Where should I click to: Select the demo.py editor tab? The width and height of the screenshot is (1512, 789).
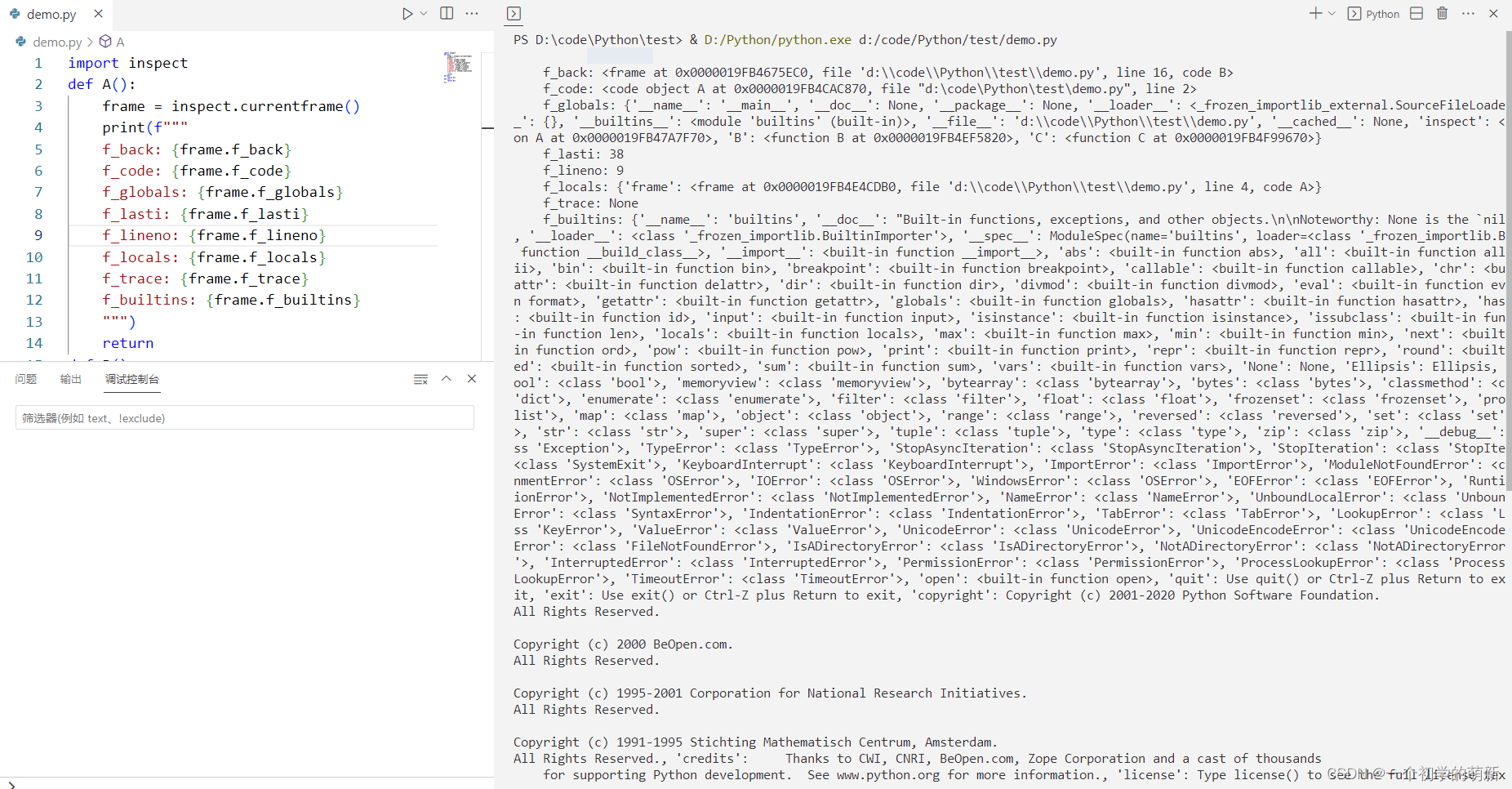[51, 14]
